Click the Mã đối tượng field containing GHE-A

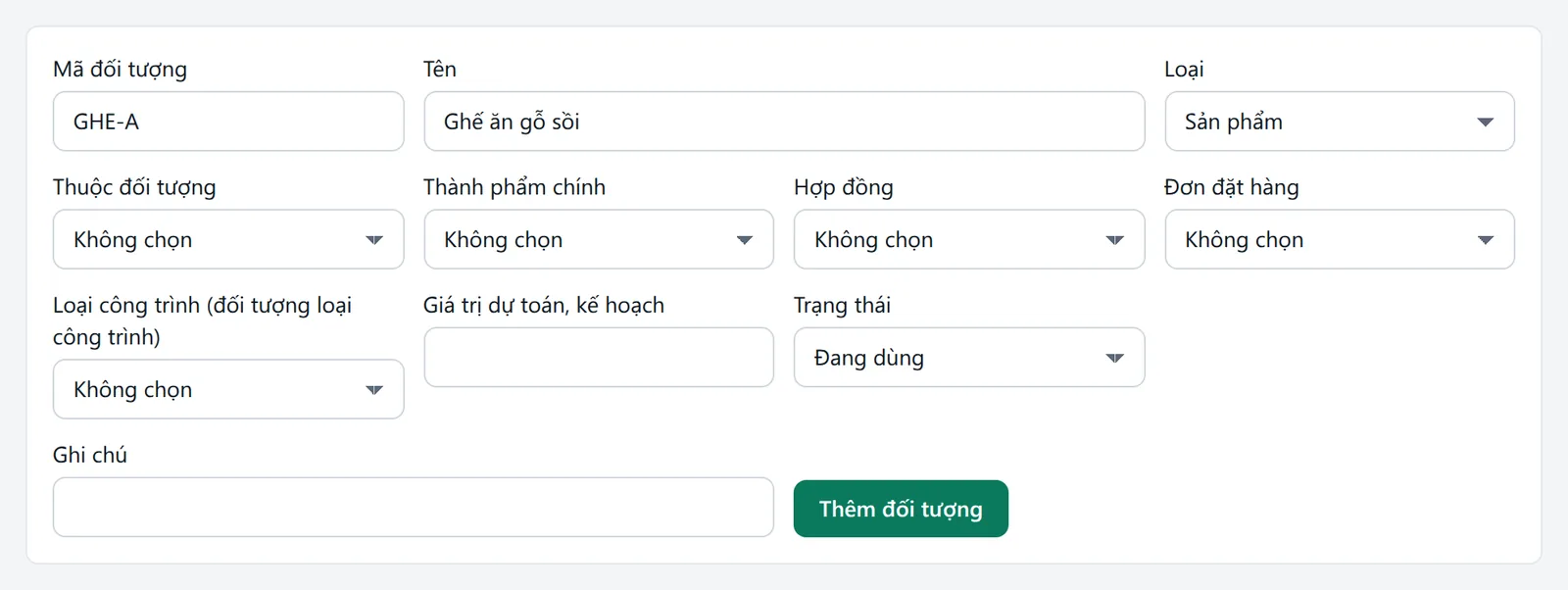click(x=228, y=122)
